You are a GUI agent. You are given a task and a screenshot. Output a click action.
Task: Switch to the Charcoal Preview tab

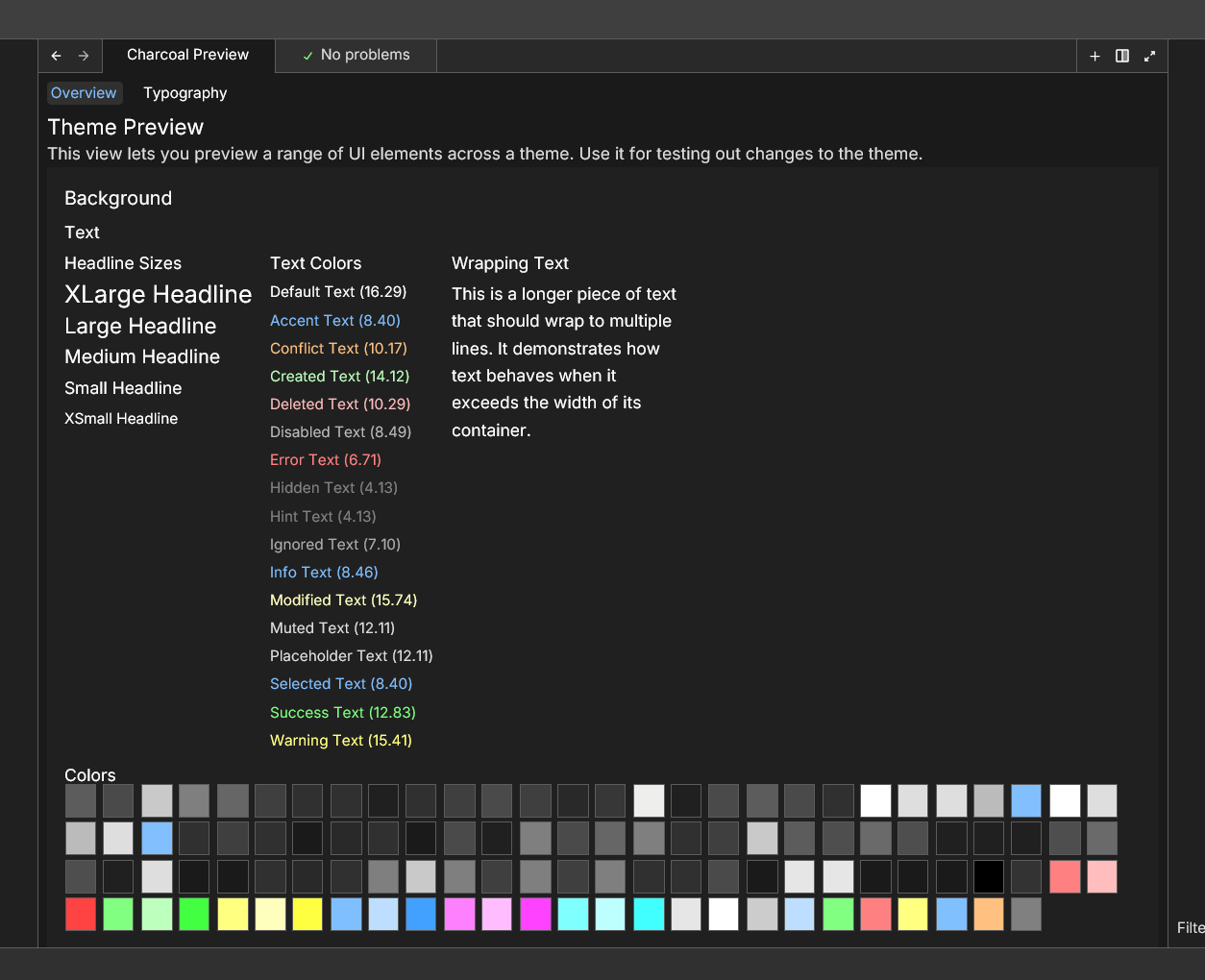[x=188, y=55]
